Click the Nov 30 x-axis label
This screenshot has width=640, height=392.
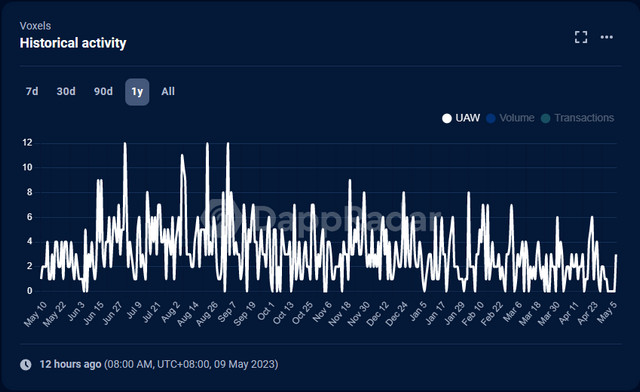coord(359,314)
